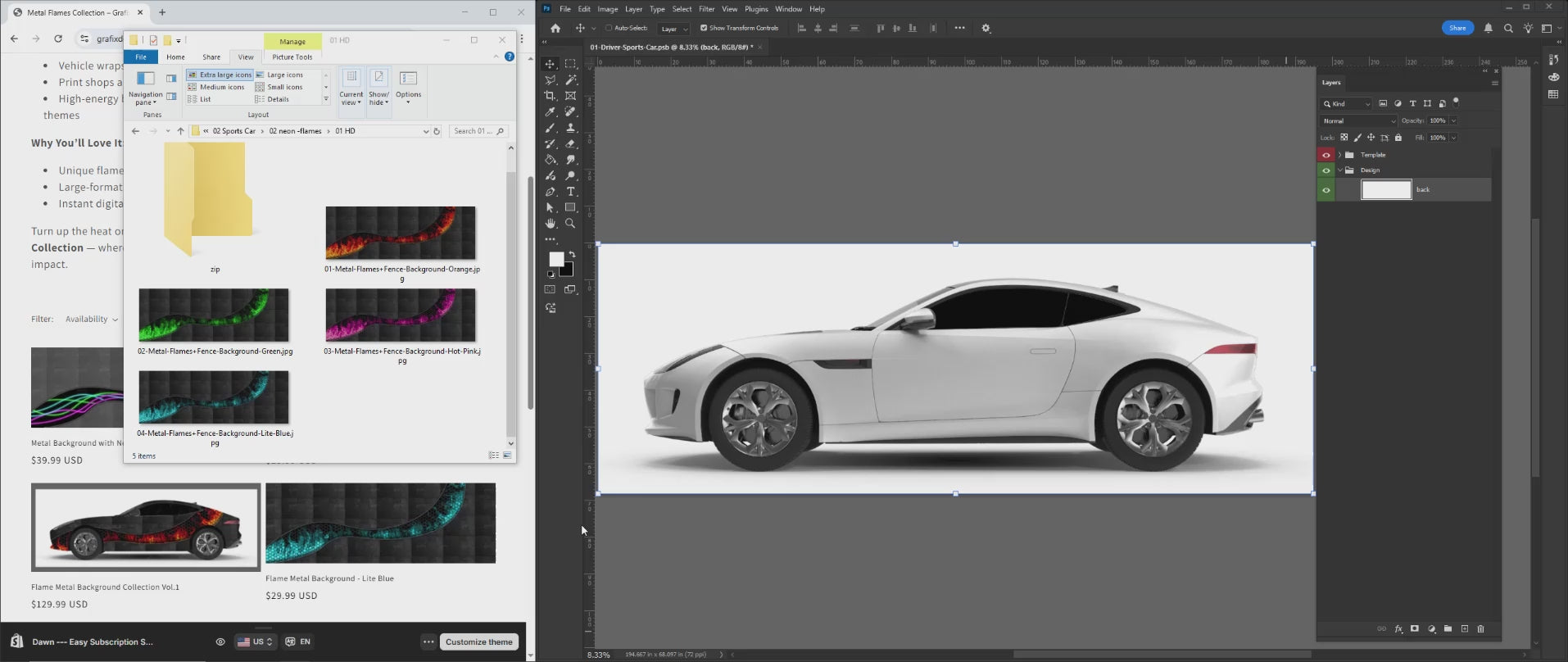Select the Green flames background thumbnail
1568x662 pixels.
pyautogui.click(x=214, y=315)
